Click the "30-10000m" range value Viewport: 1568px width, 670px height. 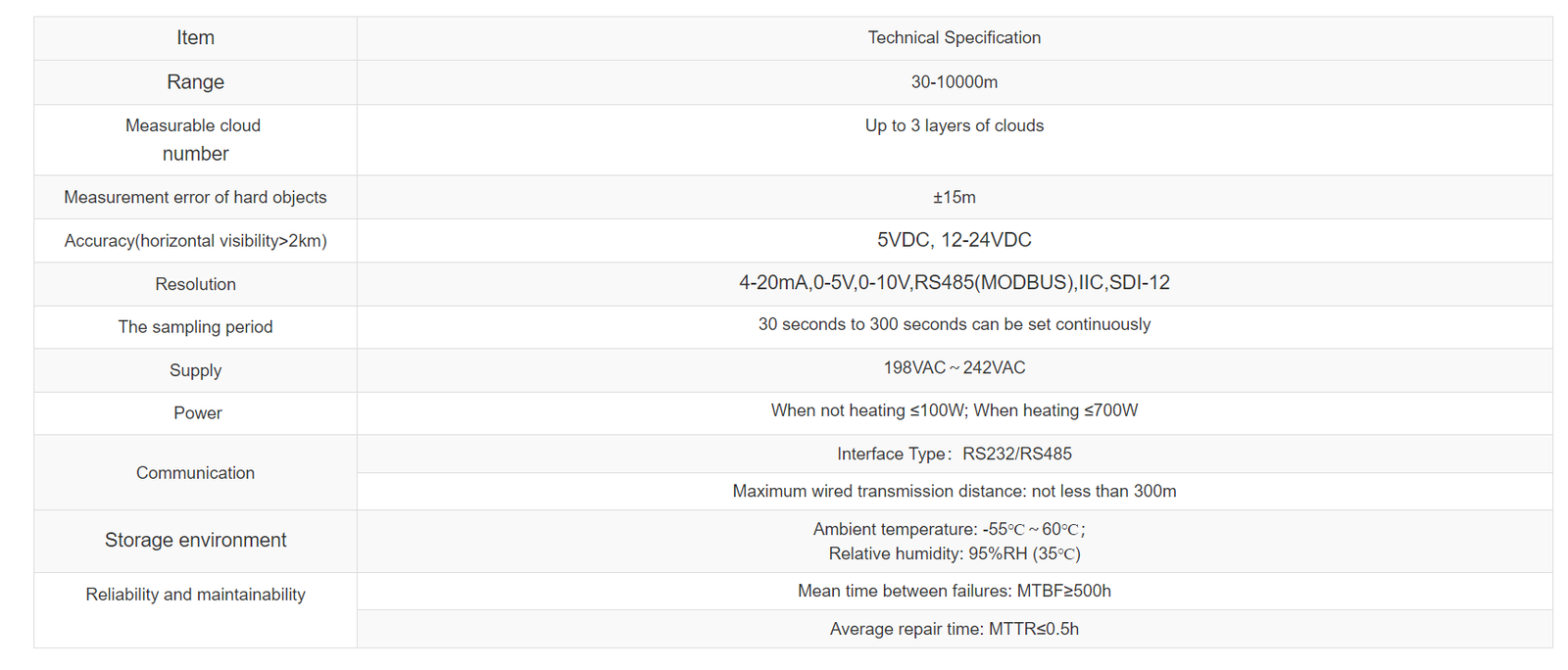click(954, 82)
